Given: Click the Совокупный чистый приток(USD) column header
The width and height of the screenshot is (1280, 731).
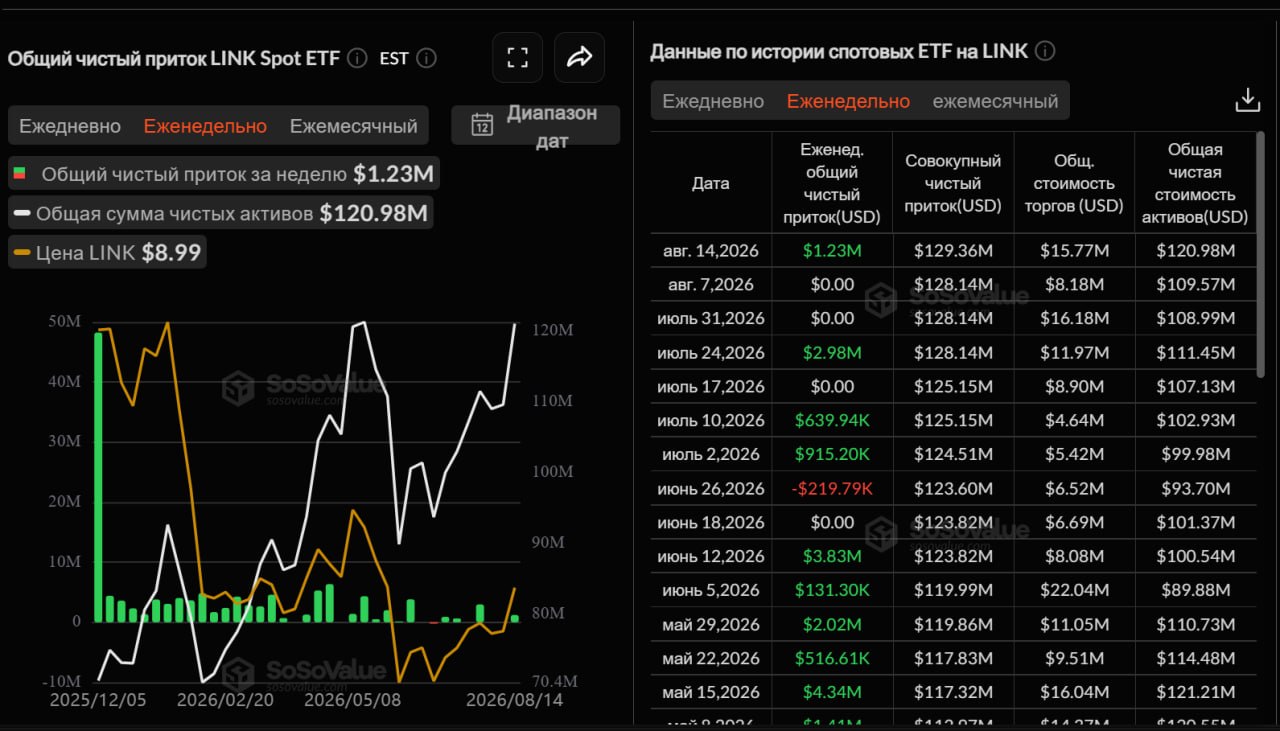Looking at the screenshot, I should pos(953,183).
